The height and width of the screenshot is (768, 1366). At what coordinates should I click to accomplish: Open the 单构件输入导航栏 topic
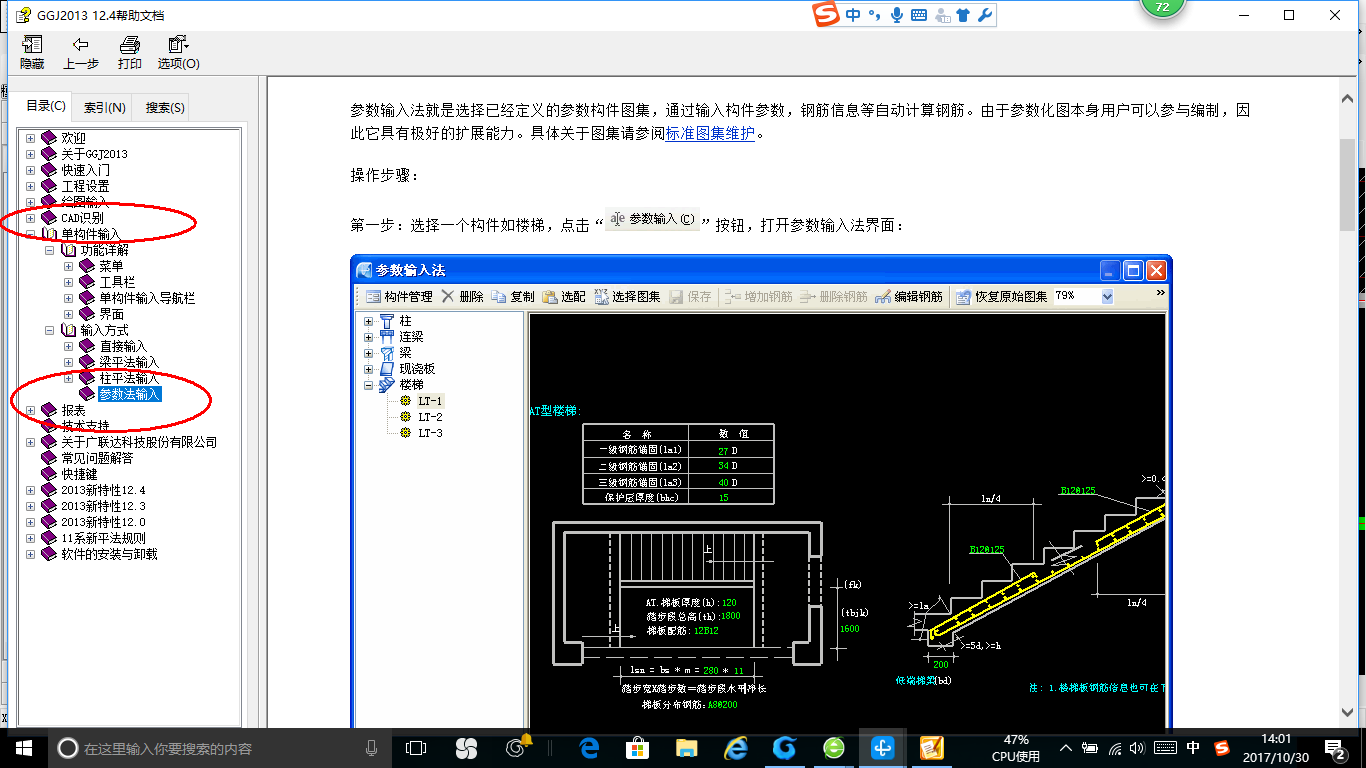click(147, 298)
